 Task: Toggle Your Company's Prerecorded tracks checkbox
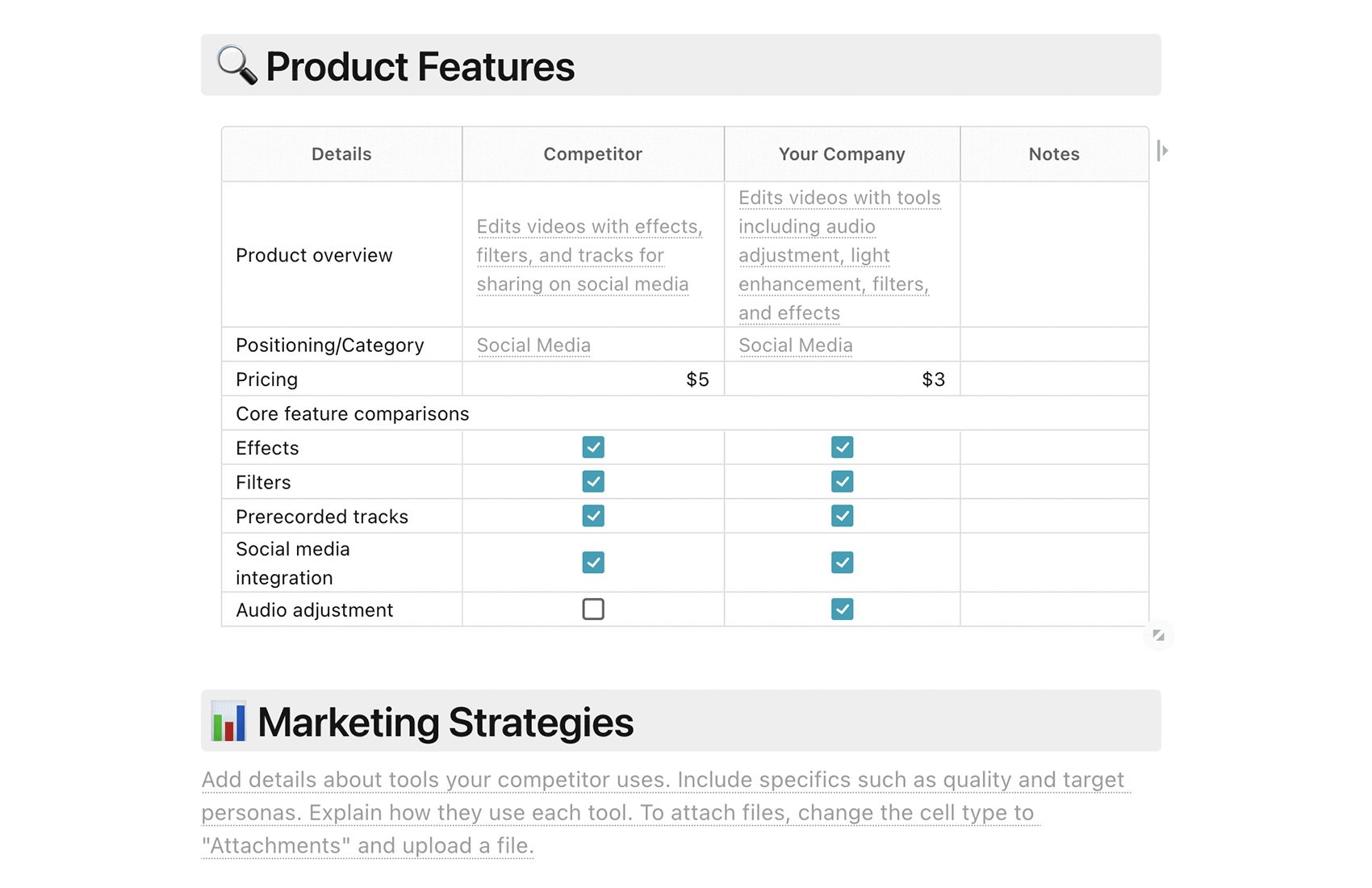point(842,516)
